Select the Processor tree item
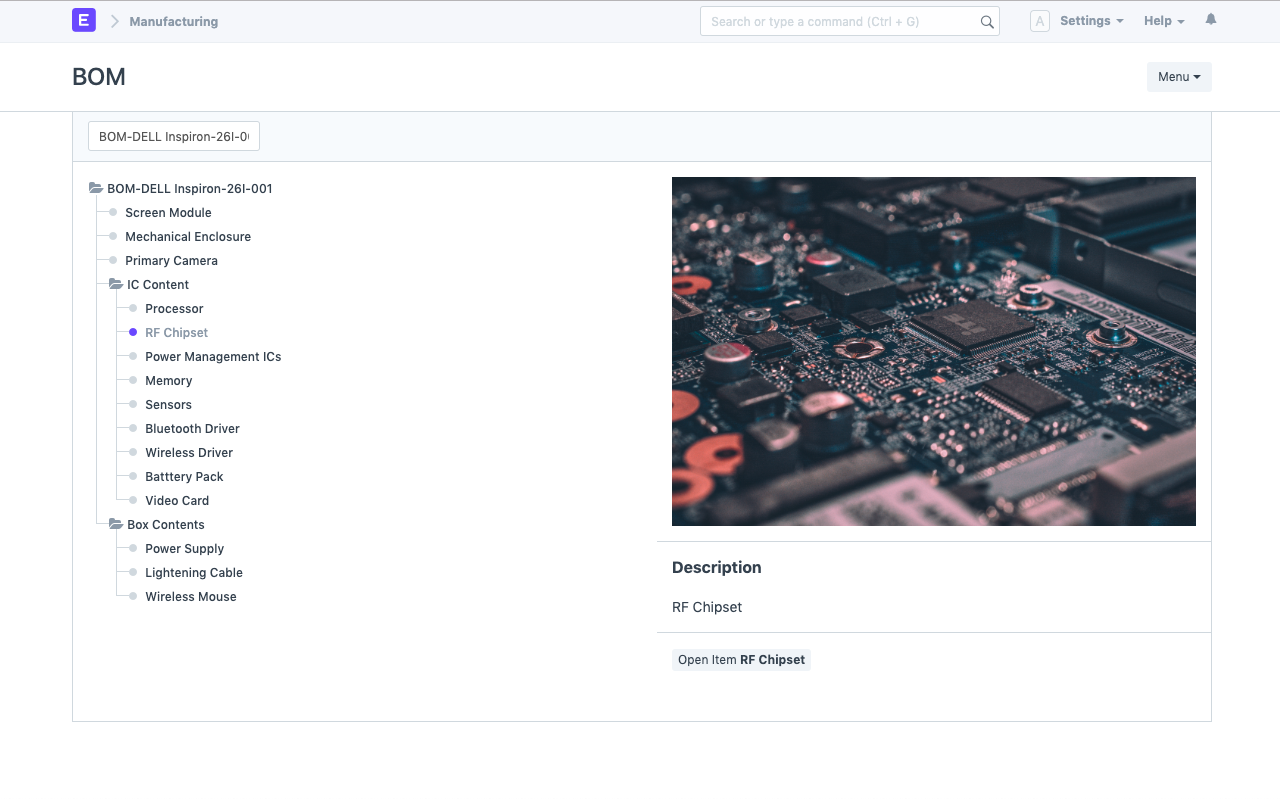The width and height of the screenshot is (1280, 799). pyautogui.click(x=174, y=308)
